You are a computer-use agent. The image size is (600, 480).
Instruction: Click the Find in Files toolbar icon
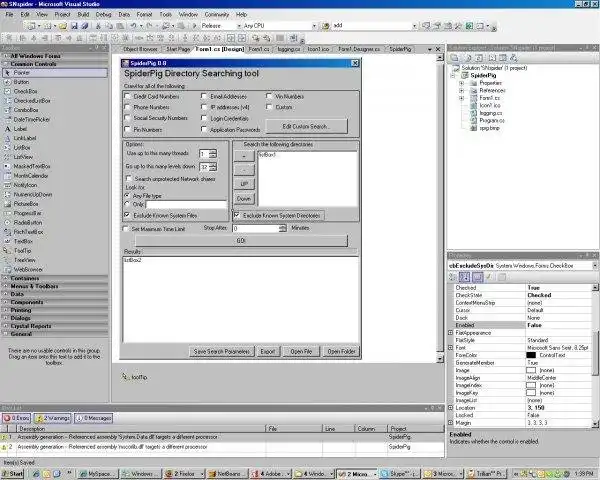point(325,26)
